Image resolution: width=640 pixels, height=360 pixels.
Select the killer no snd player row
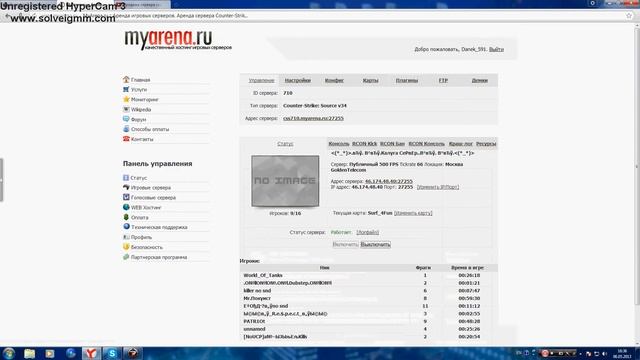click(369, 291)
